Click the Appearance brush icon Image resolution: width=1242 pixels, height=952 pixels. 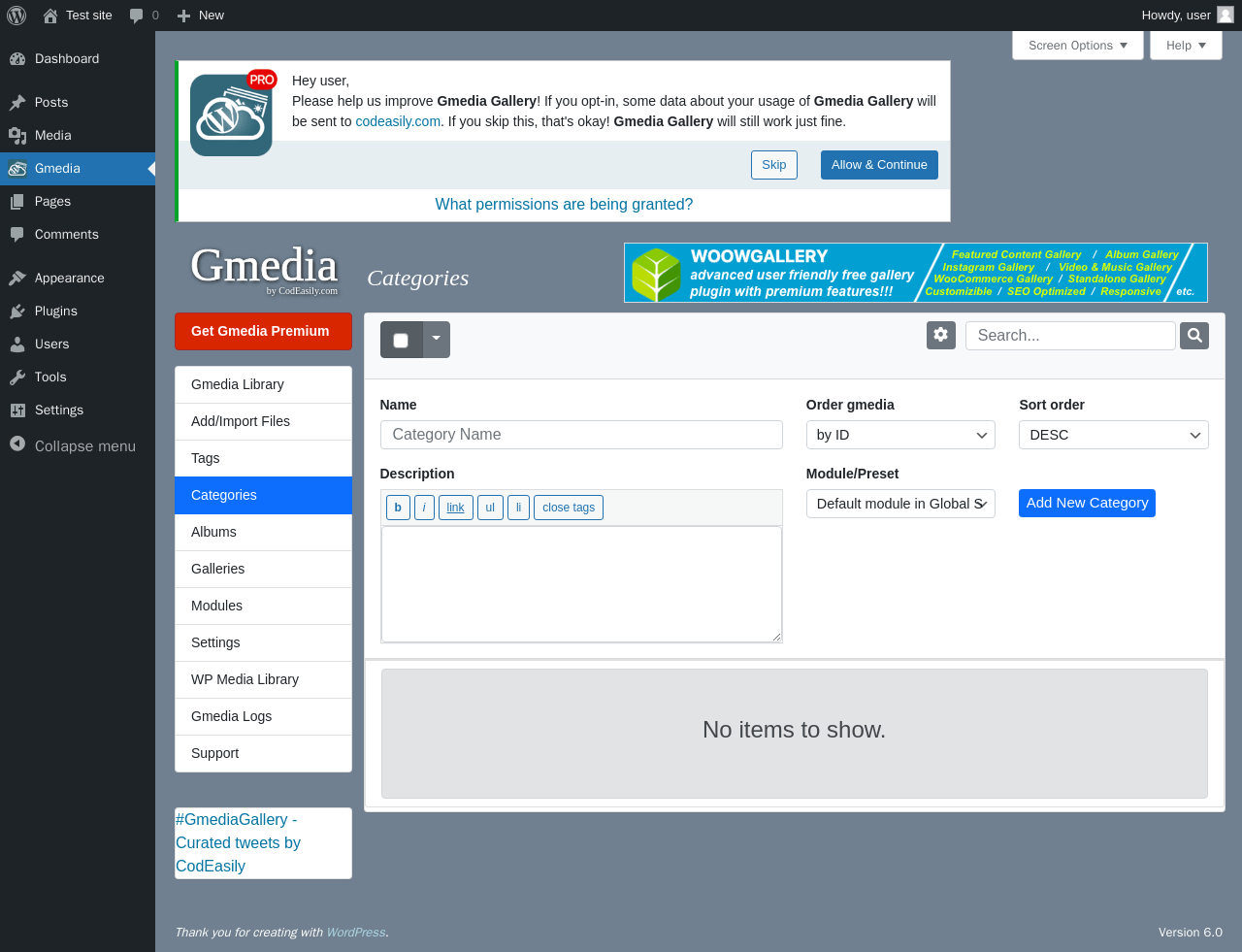pyautogui.click(x=17, y=278)
